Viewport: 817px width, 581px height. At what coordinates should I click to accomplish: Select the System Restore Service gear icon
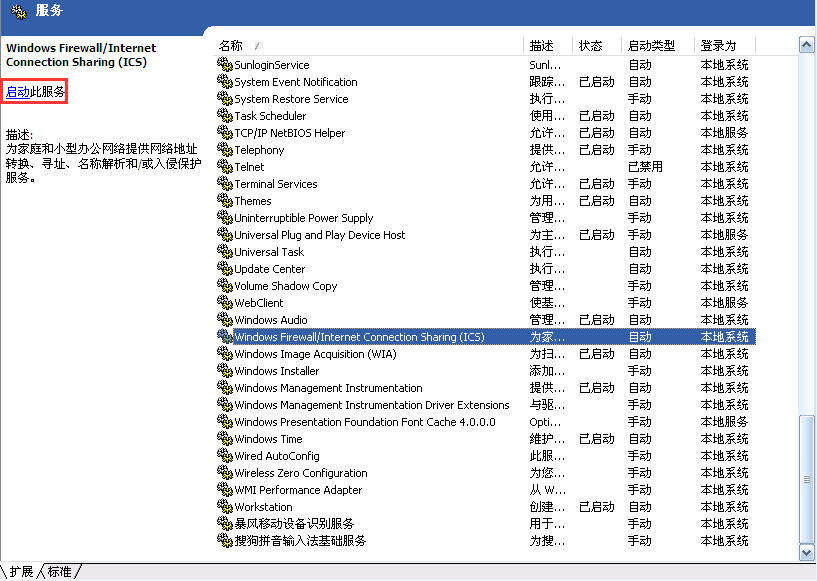click(225, 98)
